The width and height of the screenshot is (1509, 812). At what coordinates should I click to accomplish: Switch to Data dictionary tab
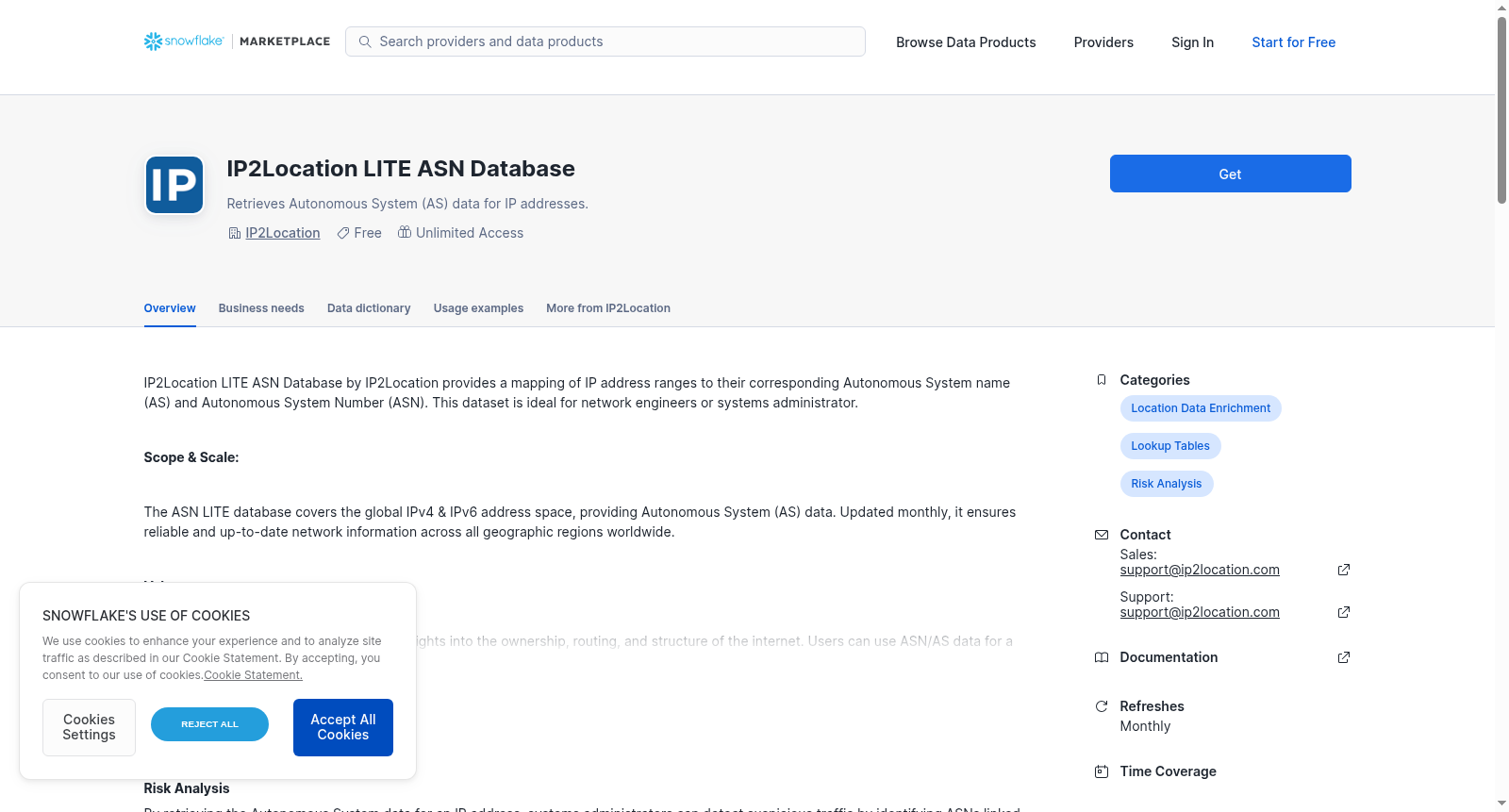tap(369, 308)
